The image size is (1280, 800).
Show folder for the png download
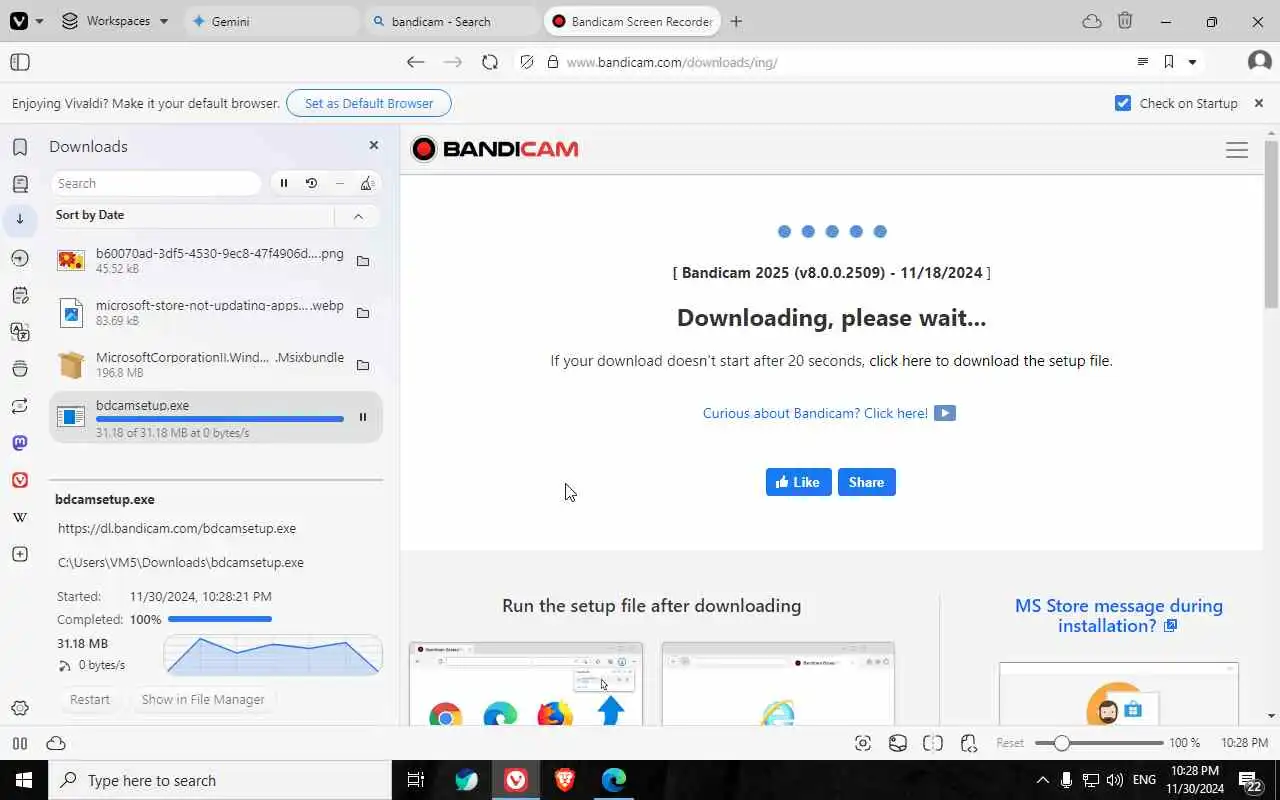pyautogui.click(x=363, y=261)
